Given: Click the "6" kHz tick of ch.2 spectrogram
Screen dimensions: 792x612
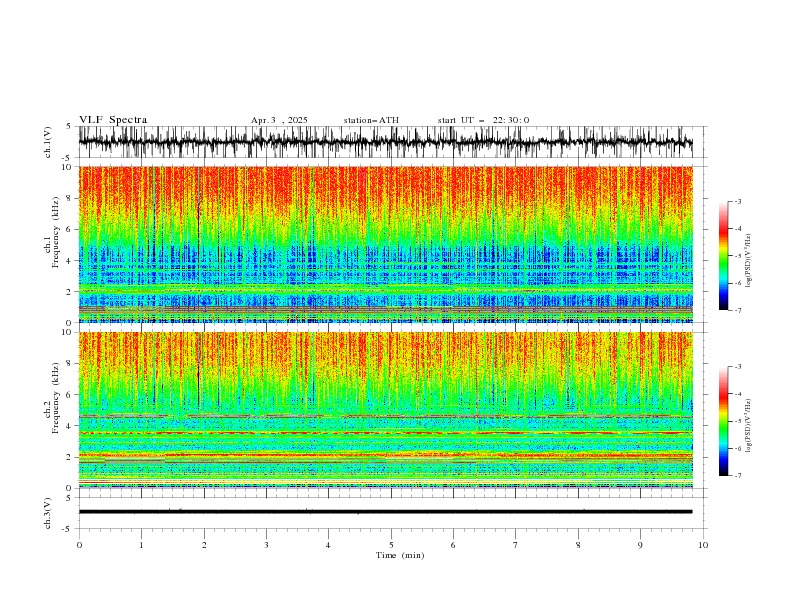Looking at the screenshot, I should tap(70, 395).
